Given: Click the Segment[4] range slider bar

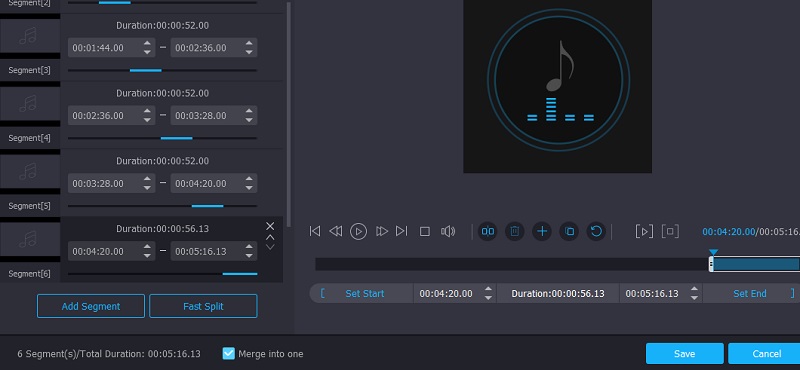Looking at the screenshot, I should [162, 138].
